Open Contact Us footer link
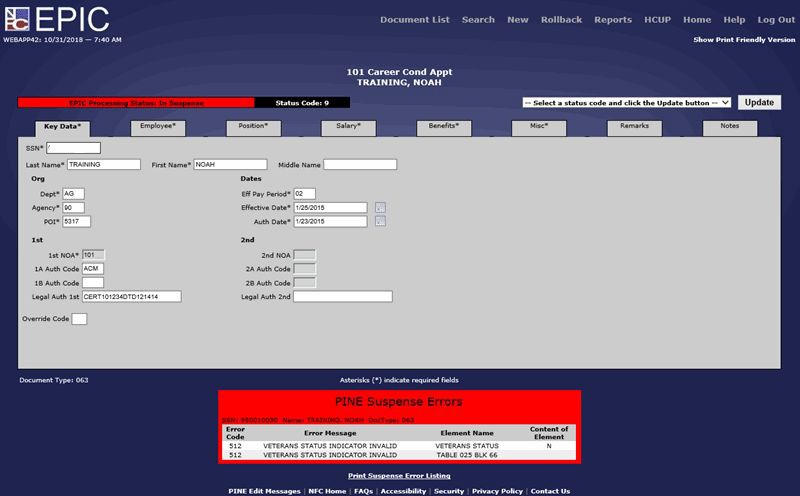 [x=550, y=491]
